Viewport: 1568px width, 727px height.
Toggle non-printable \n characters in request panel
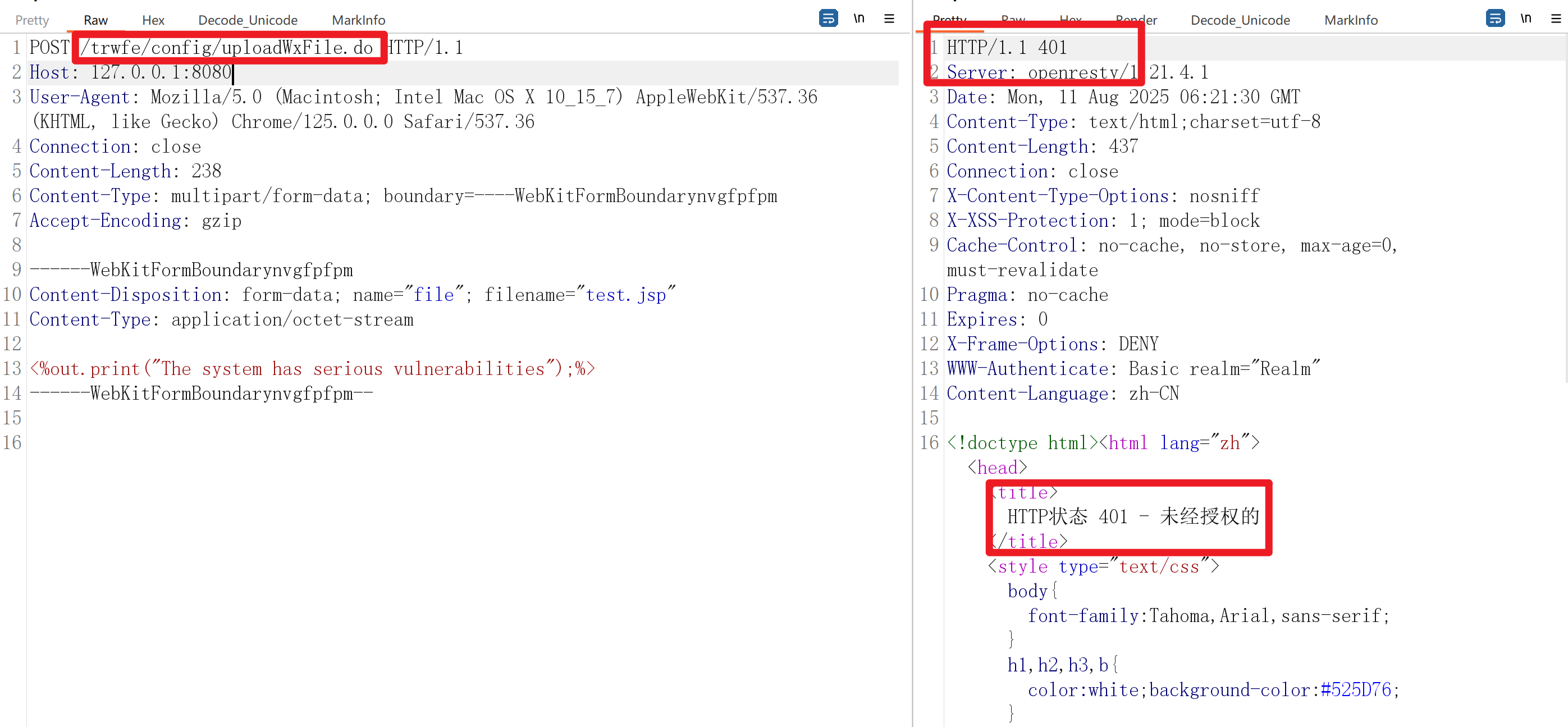point(858,19)
